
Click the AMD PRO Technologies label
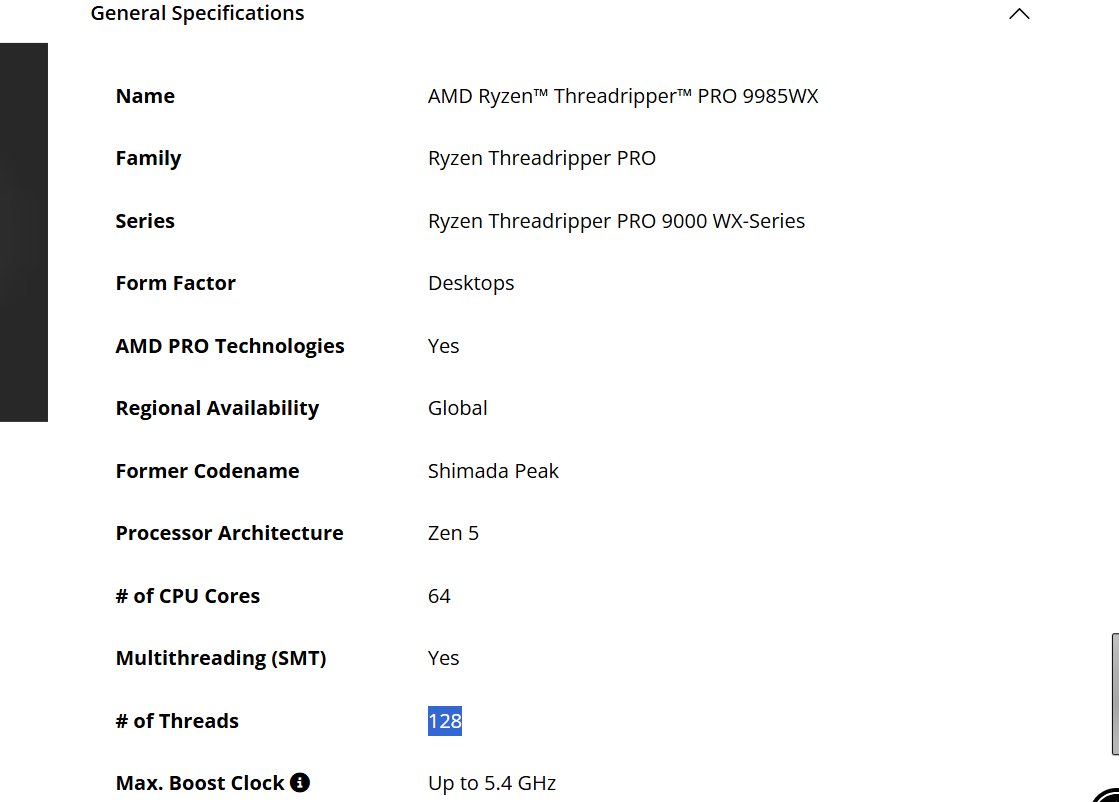pyautogui.click(x=230, y=346)
